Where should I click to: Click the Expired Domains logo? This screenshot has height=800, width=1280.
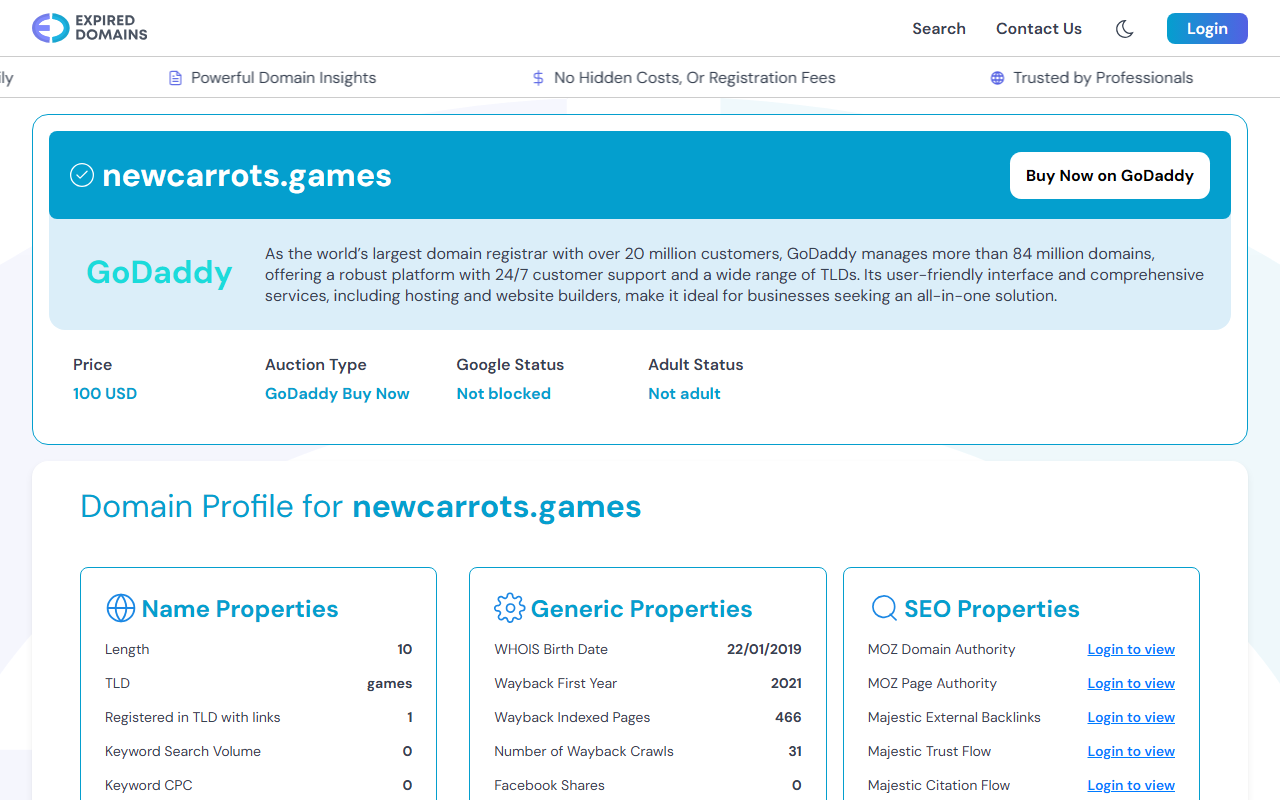[90, 28]
